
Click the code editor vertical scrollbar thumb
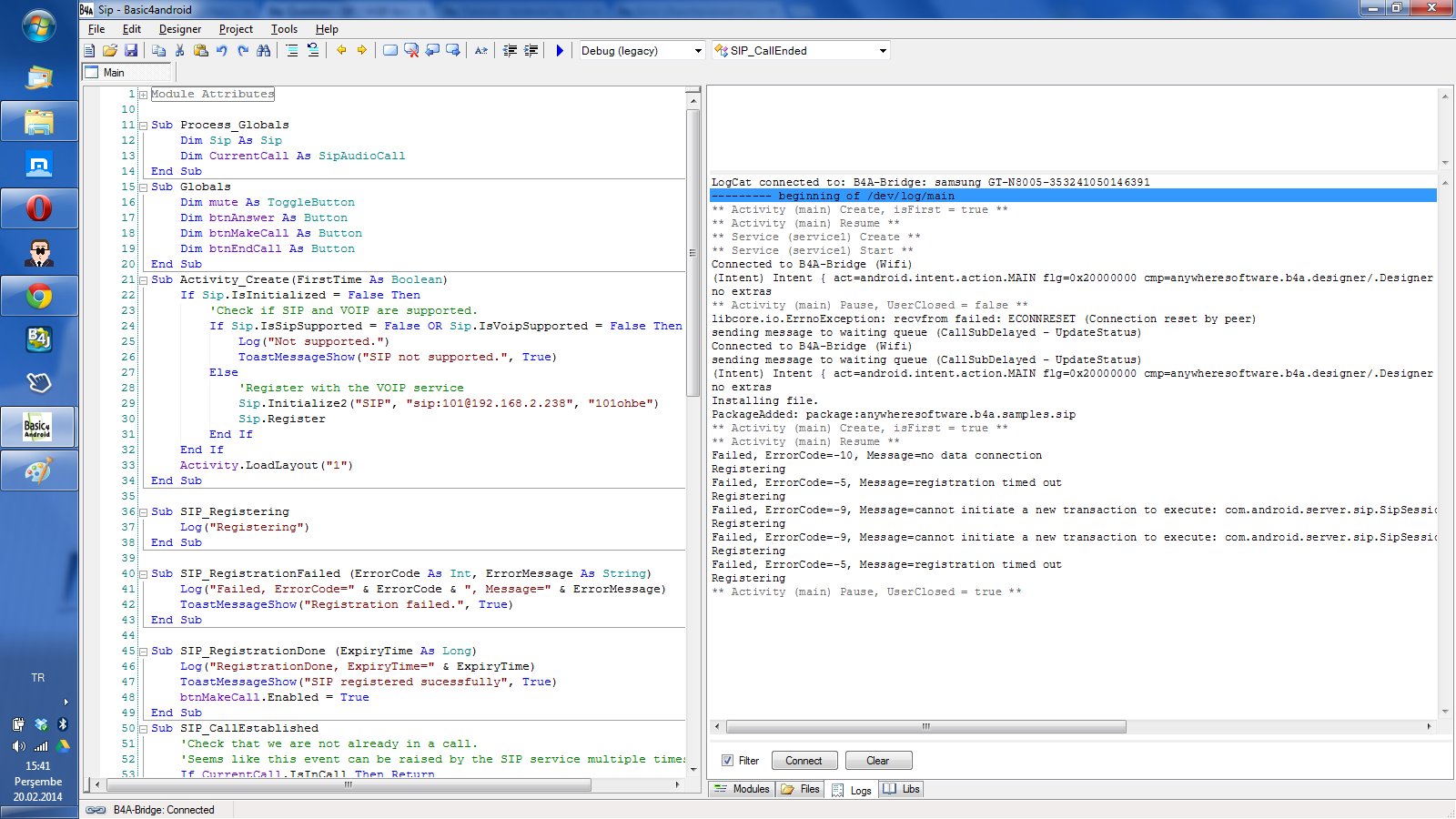click(x=693, y=252)
